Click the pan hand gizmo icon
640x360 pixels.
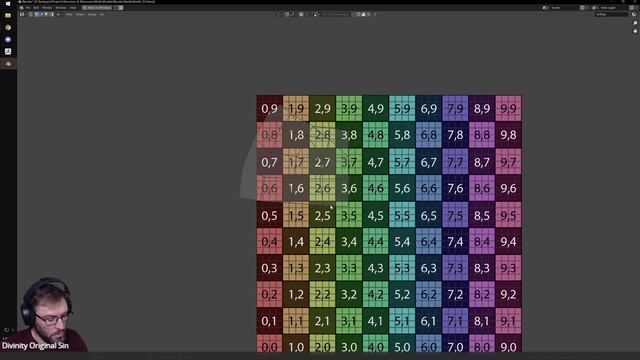[635, 31]
